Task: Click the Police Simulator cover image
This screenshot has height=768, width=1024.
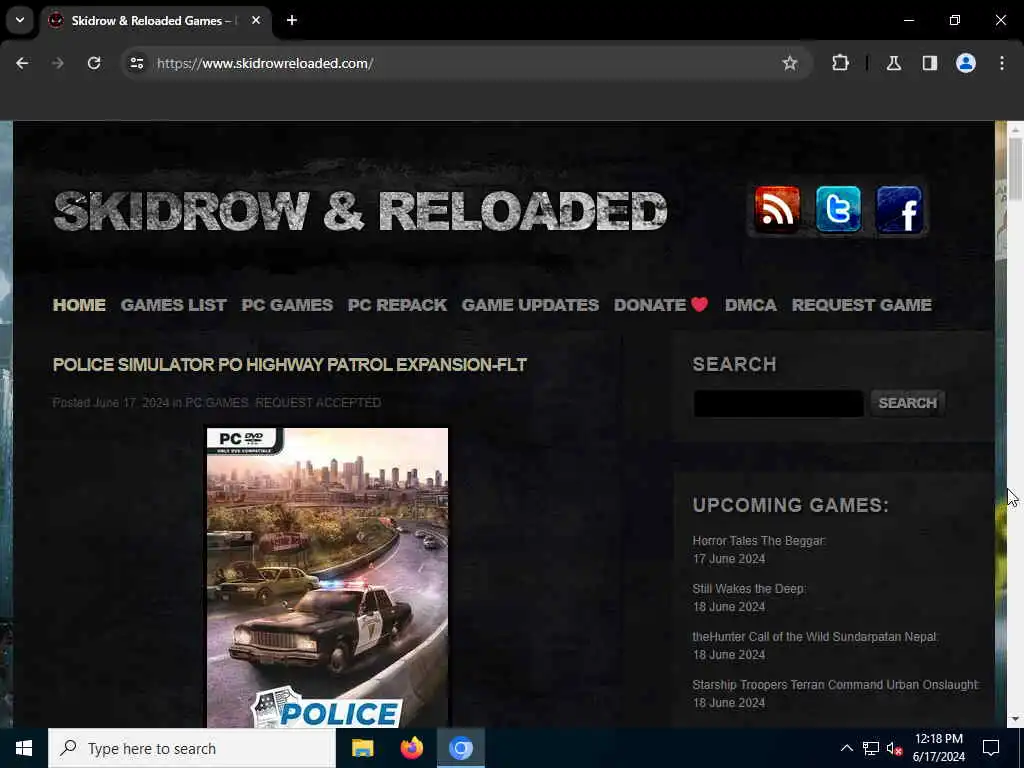Action: coord(327,577)
